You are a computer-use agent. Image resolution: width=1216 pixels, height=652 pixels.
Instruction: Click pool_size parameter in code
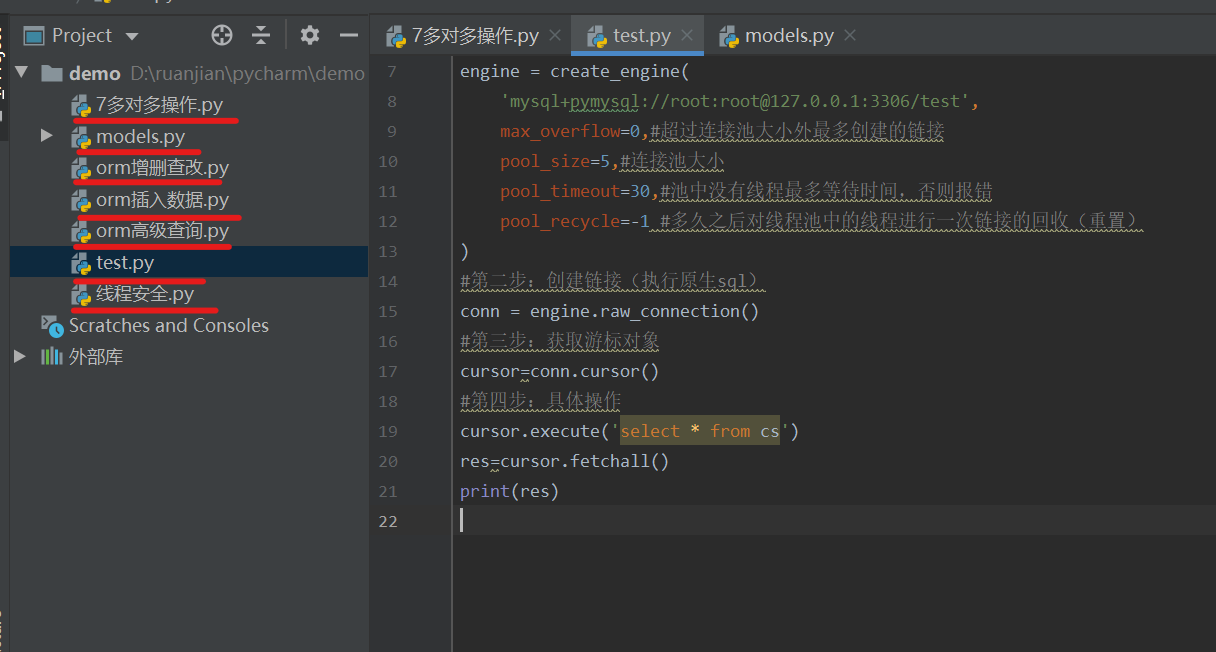click(545, 161)
